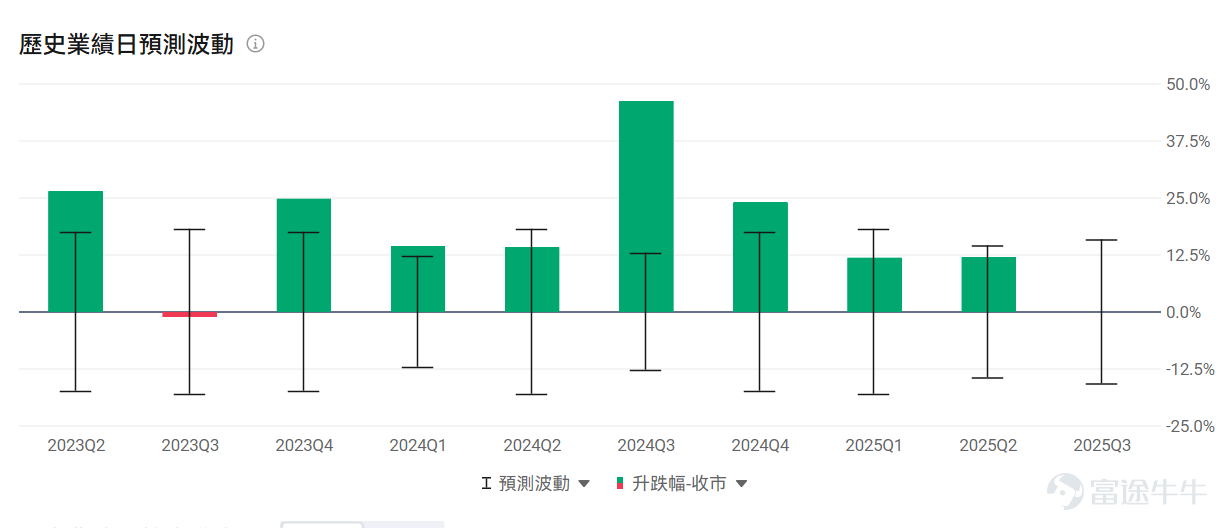1227x528 pixels.
Task: Click the 25.0% y-axis value
Action: 1188,198
